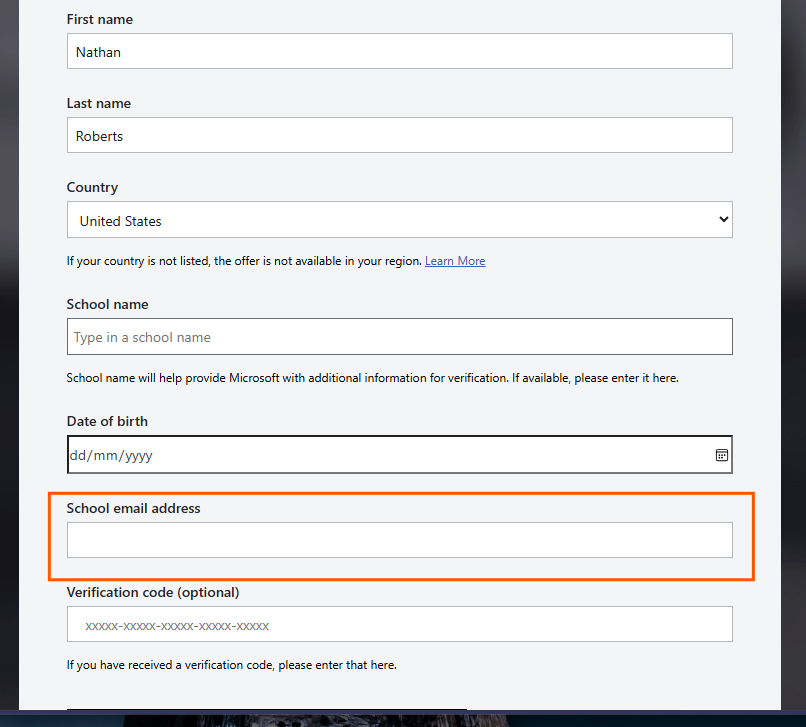806x727 pixels.
Task: Click the Verification code input field
Action: [399, 624]
